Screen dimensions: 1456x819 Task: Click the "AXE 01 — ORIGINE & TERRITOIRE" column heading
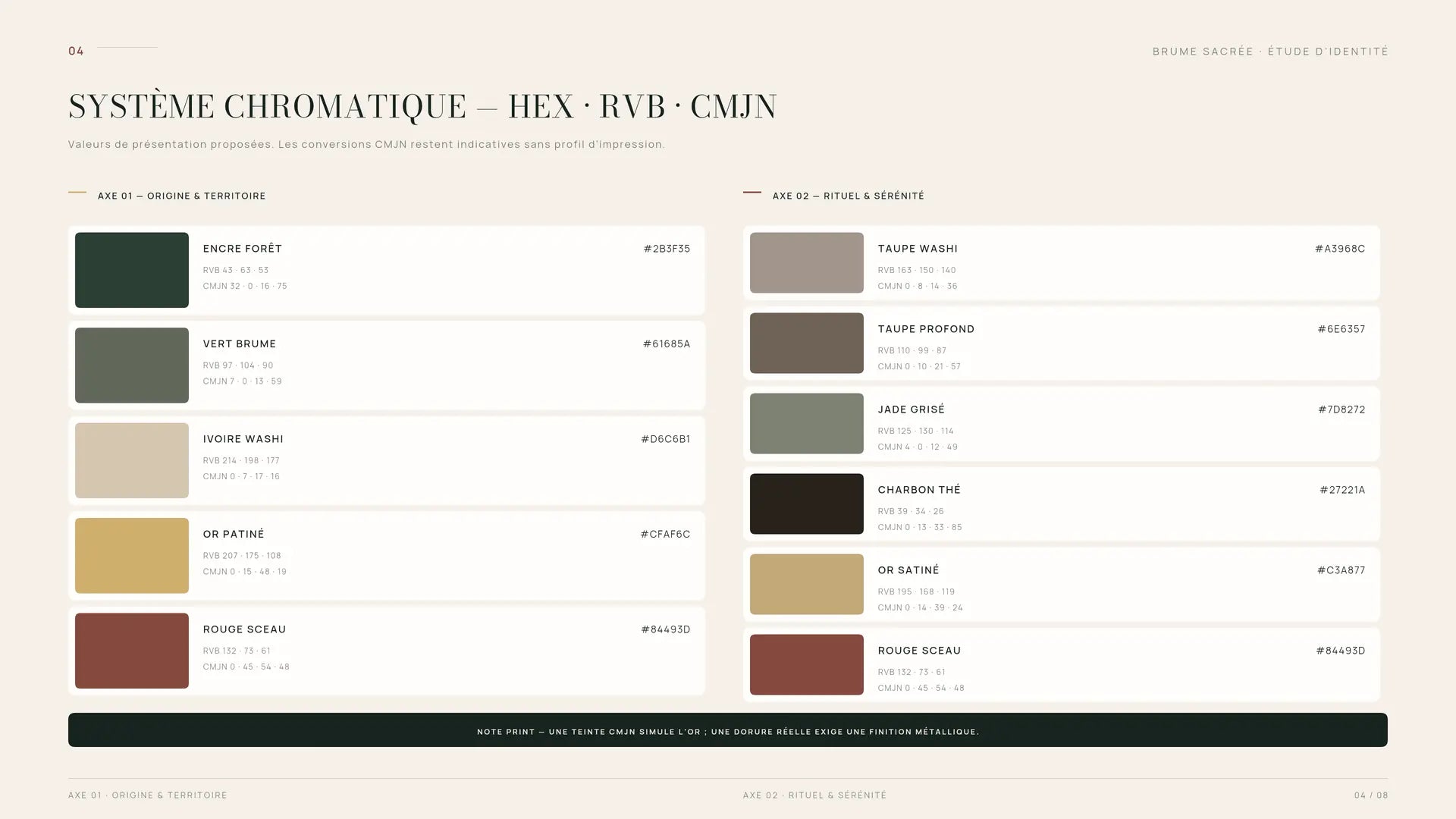click(x=182, y=196)
